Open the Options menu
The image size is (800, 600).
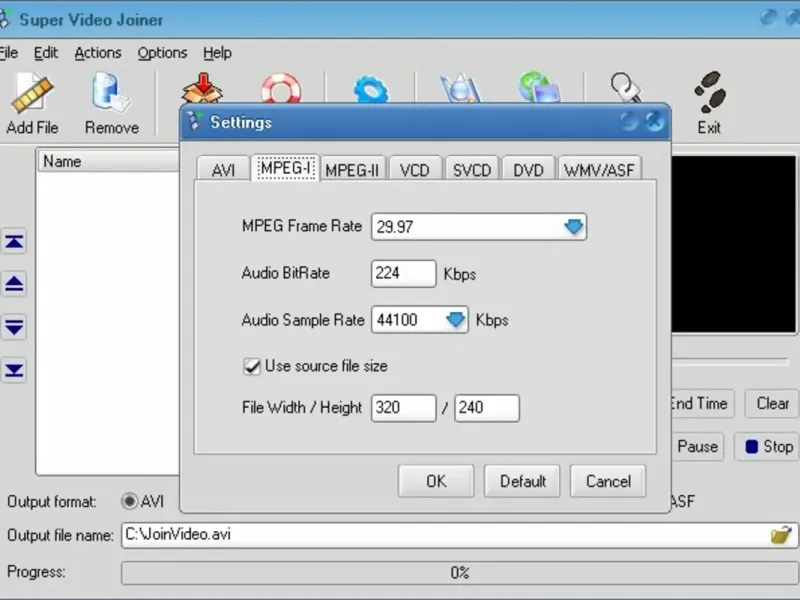point(162,53)
